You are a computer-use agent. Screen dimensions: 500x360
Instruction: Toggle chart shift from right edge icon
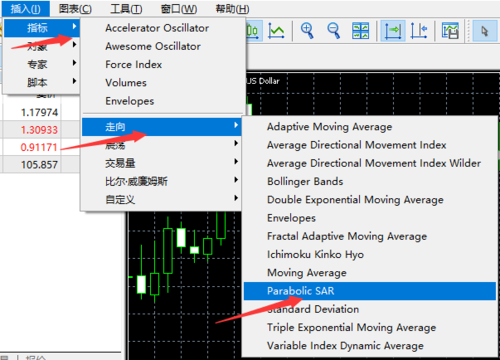pyautogui.click(x=419, y=31)
